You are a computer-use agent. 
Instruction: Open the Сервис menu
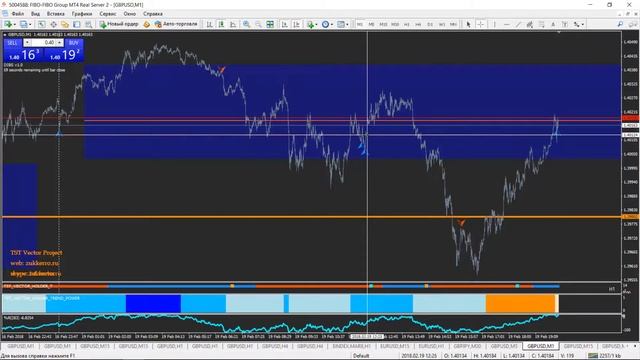click(108, 14)
